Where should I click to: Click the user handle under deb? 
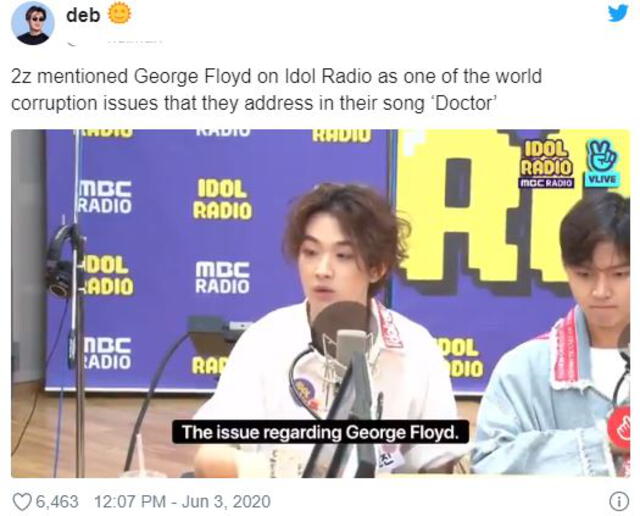pos(114,41)
